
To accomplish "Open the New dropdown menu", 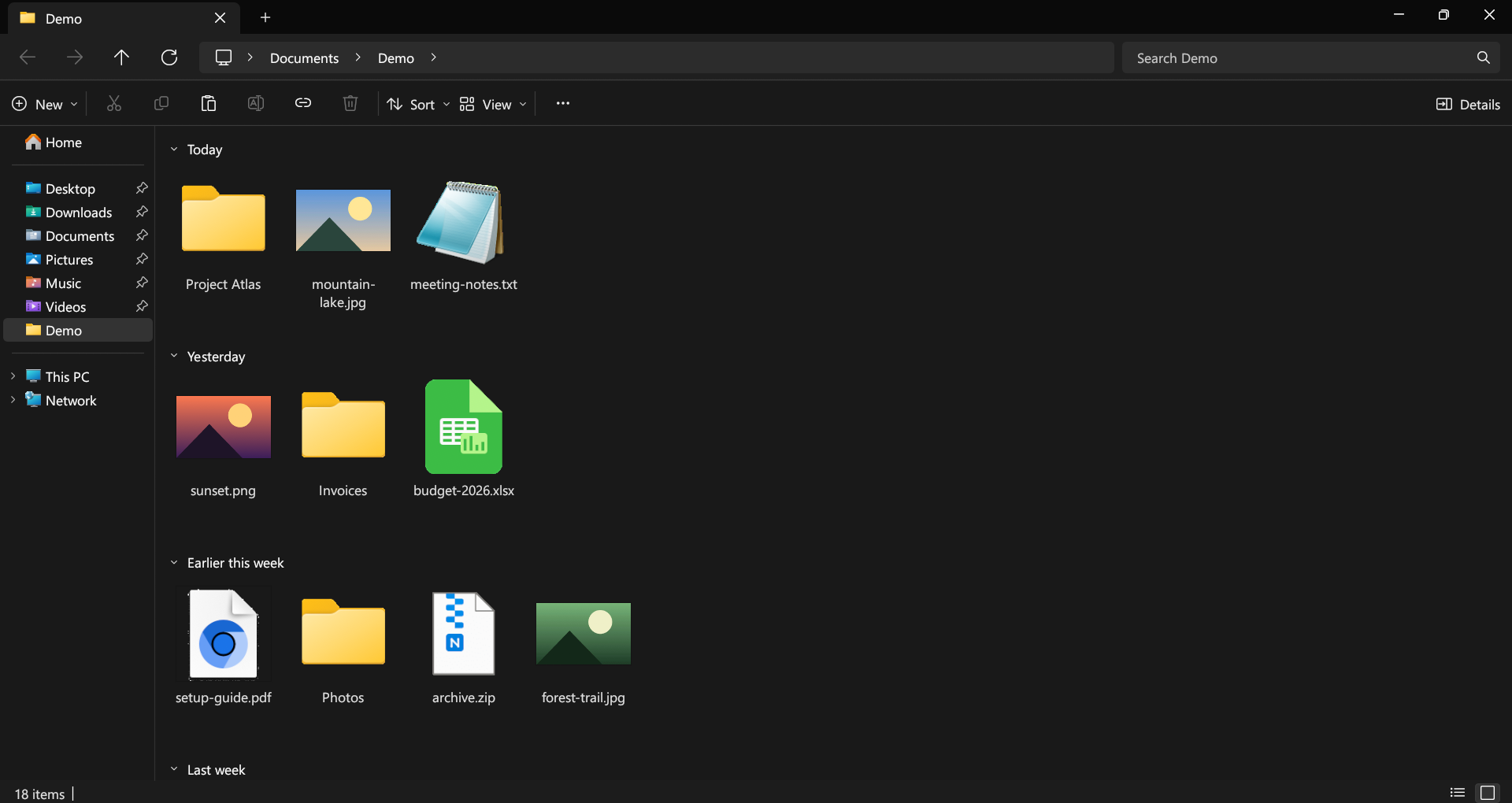I will [x=45, y=104].
